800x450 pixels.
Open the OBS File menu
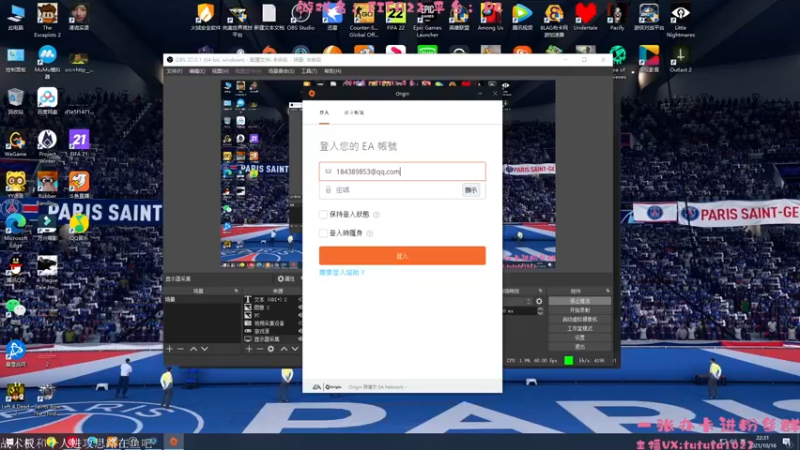click(174, 71)
